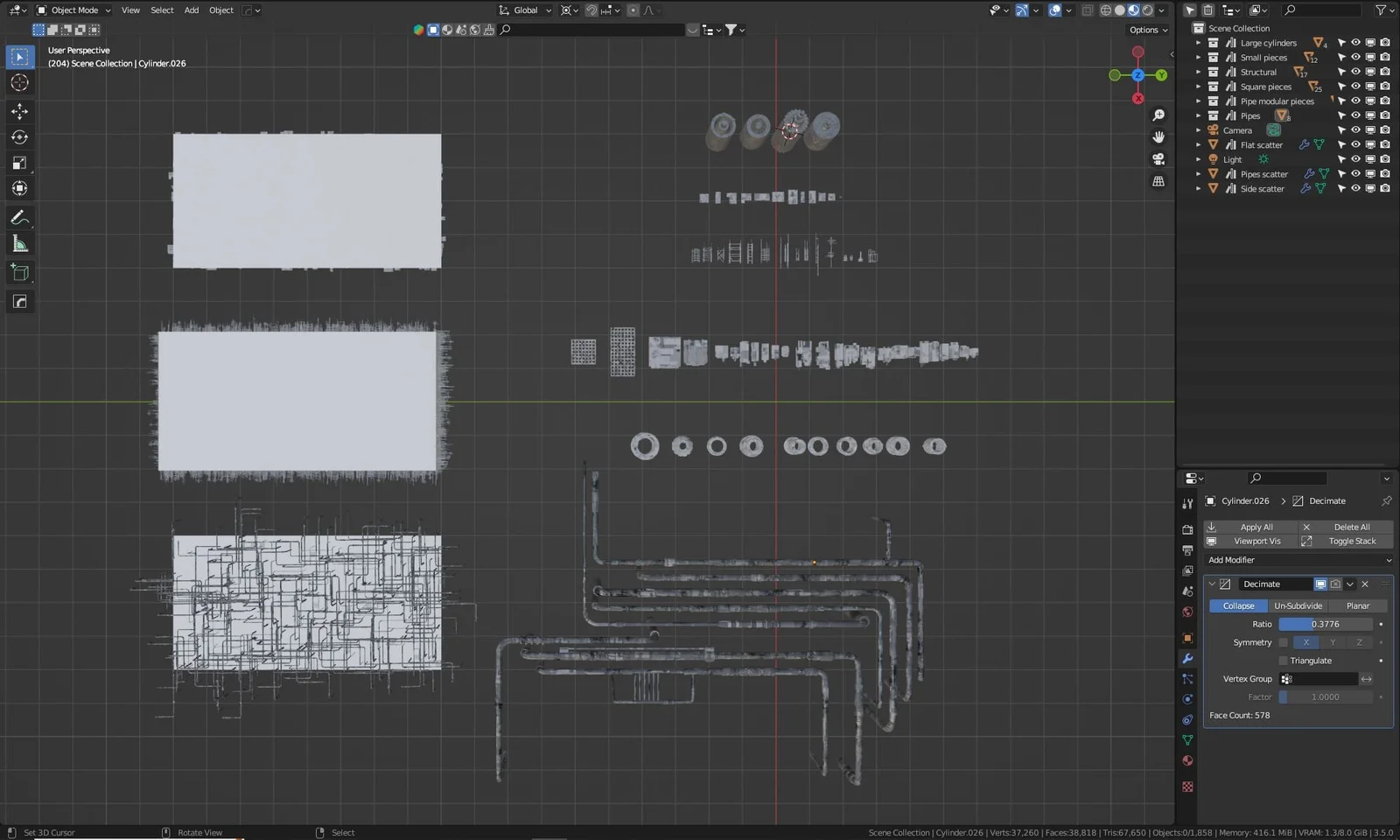Screen dimensions: 1400x840
Task: Open the Object menu
Action: point(220,10)
